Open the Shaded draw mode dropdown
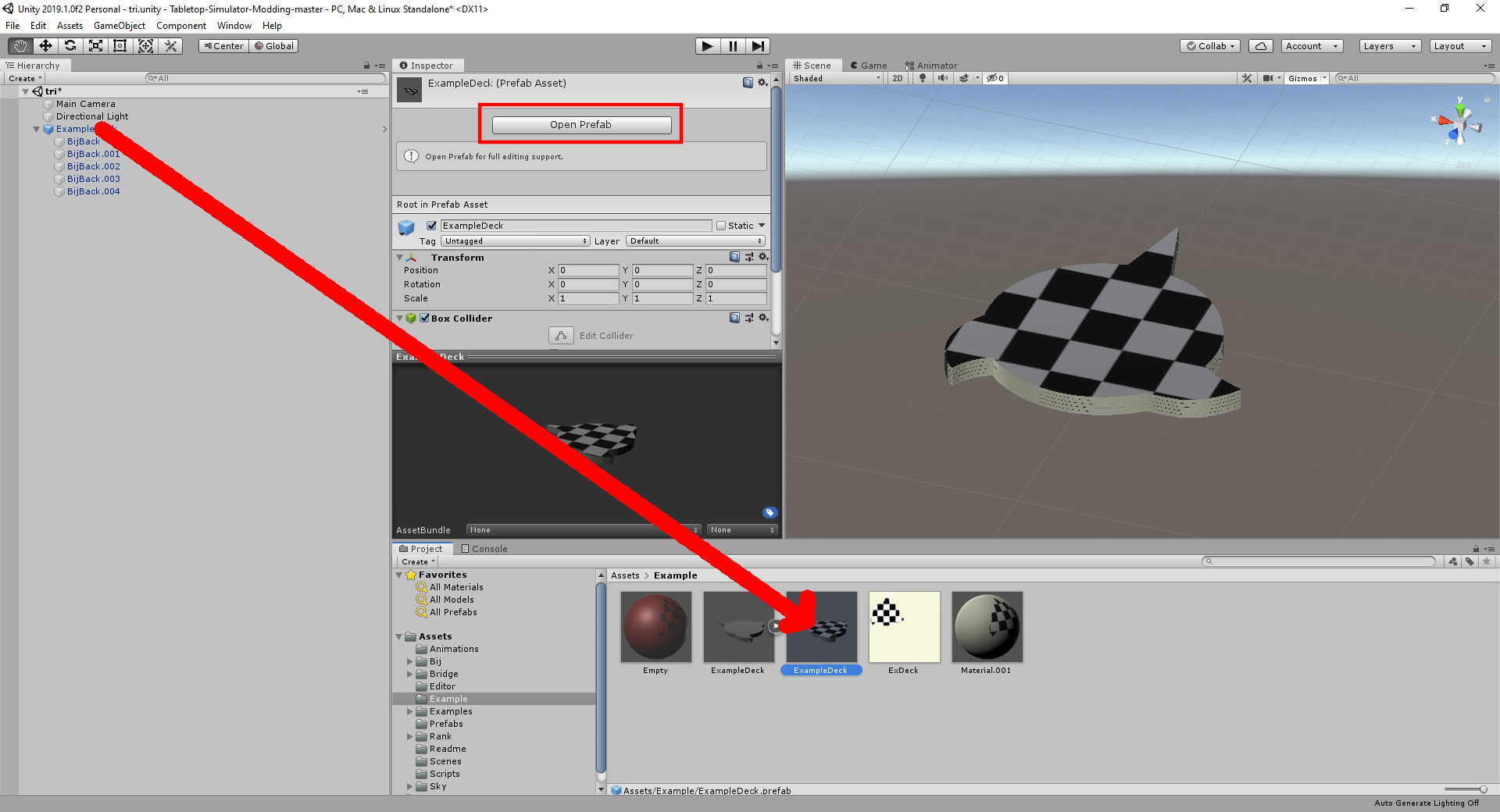The width and height of the screenshot is (1500, 812). [x=837, y=78]
